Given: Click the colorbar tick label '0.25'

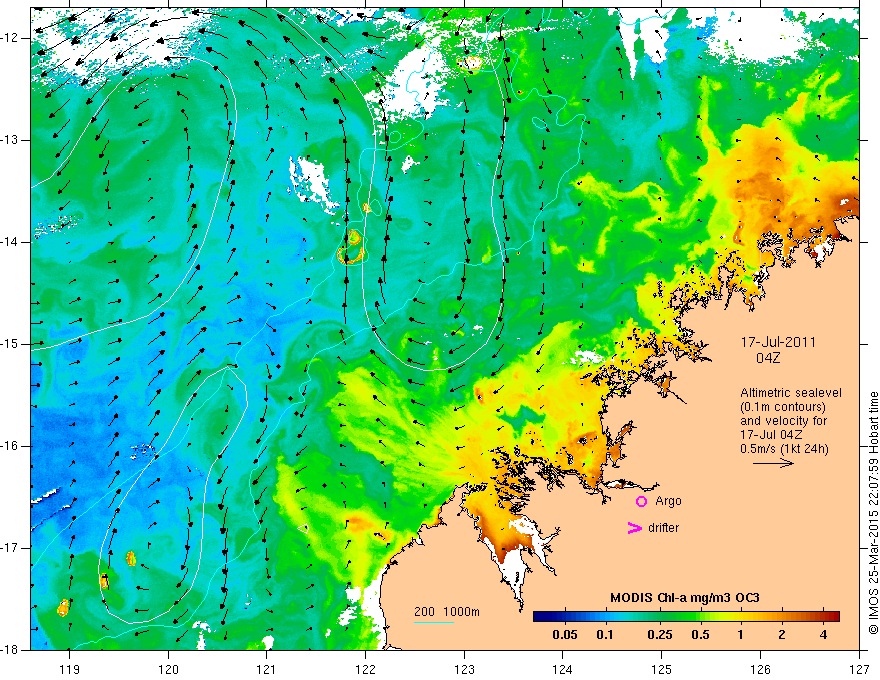Looking at the screenshot, I should [659, 635].
